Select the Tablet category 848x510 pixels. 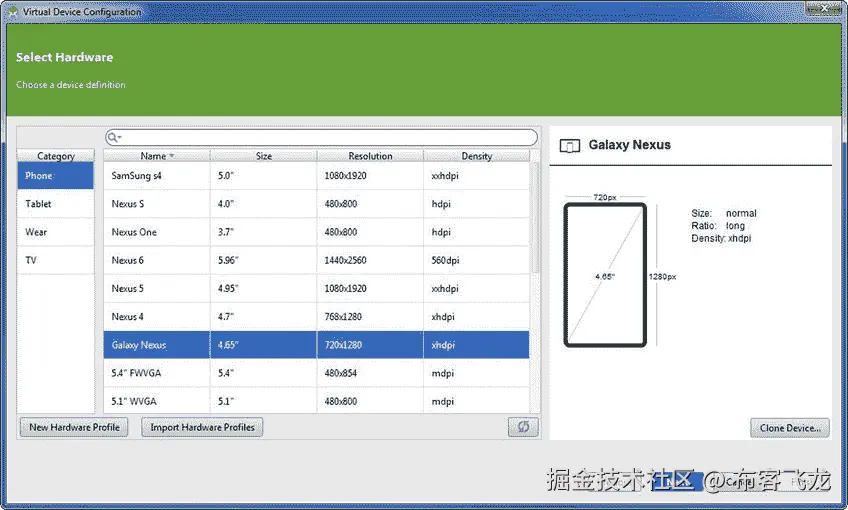[x=56, y=204]
